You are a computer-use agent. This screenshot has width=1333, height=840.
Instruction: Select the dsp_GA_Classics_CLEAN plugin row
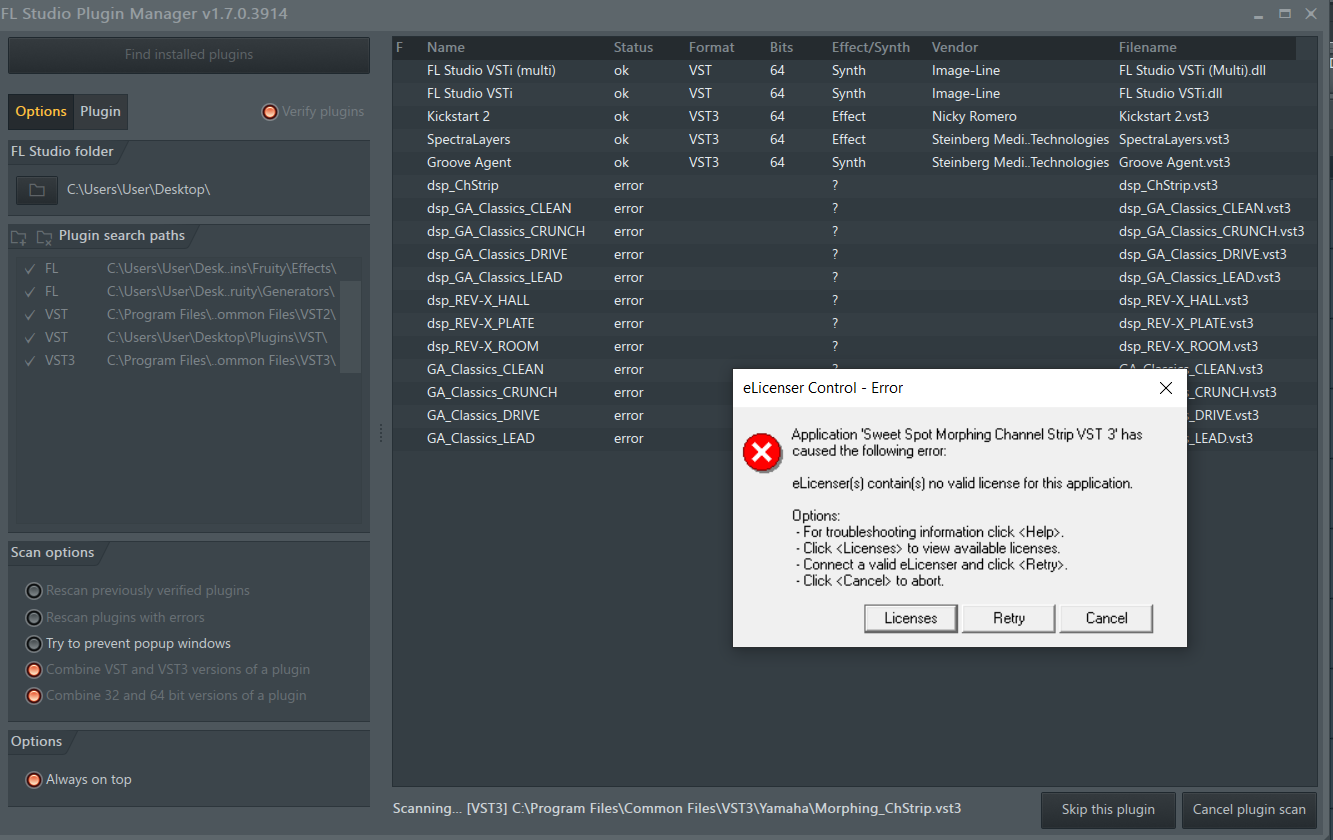(x=855, y=209)
